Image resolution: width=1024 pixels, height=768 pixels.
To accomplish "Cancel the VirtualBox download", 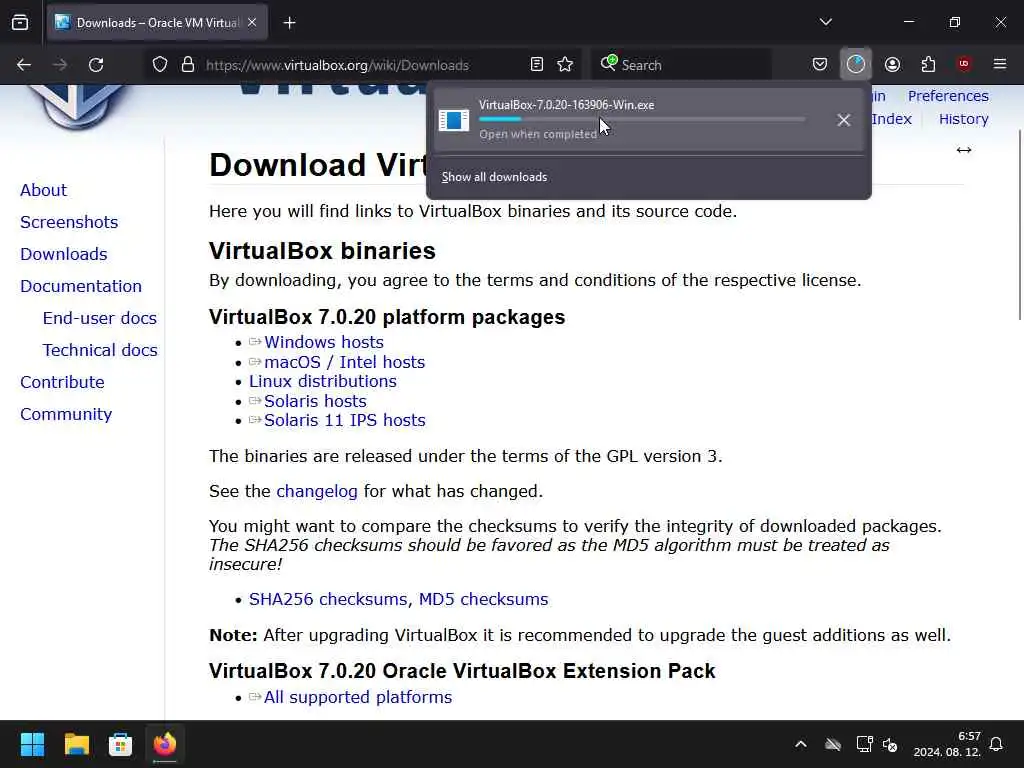I will [844, 120].
